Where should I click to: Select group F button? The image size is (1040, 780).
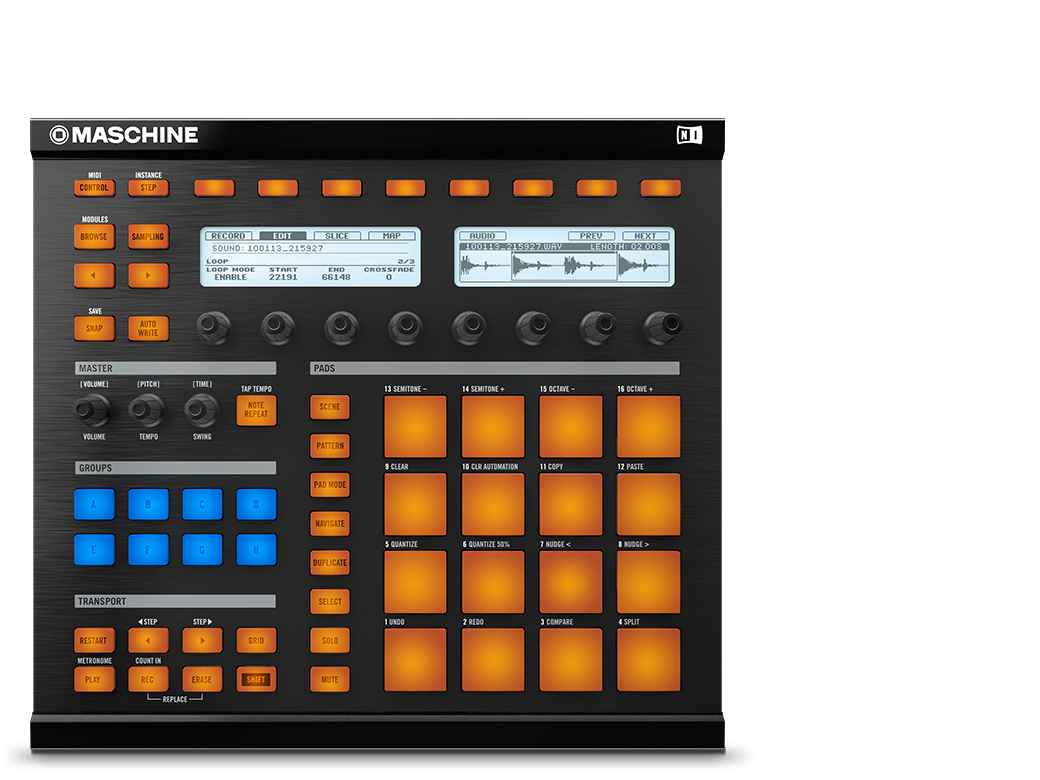[148, 550]
